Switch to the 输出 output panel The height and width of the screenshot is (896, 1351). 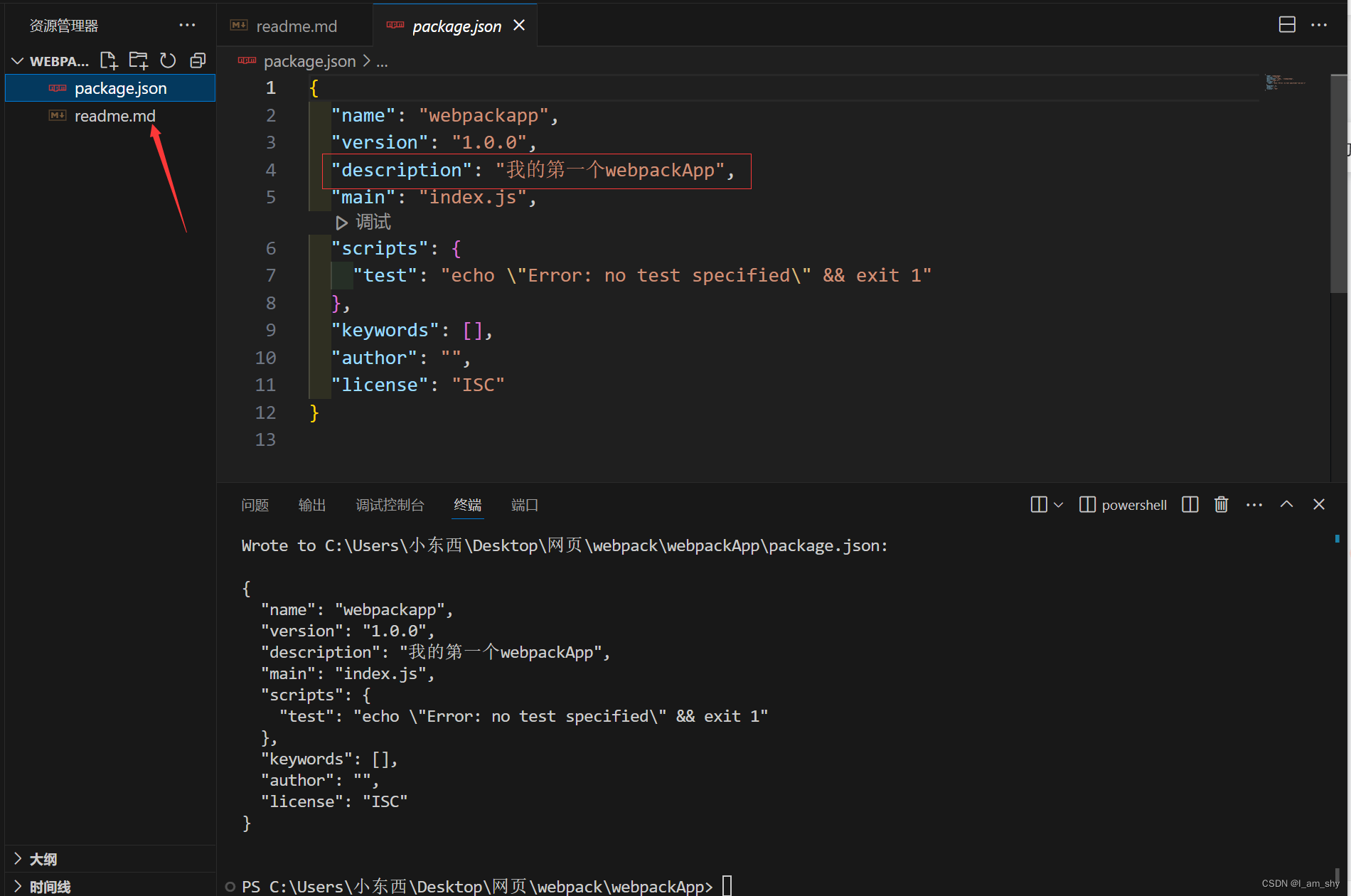(312, 505)
